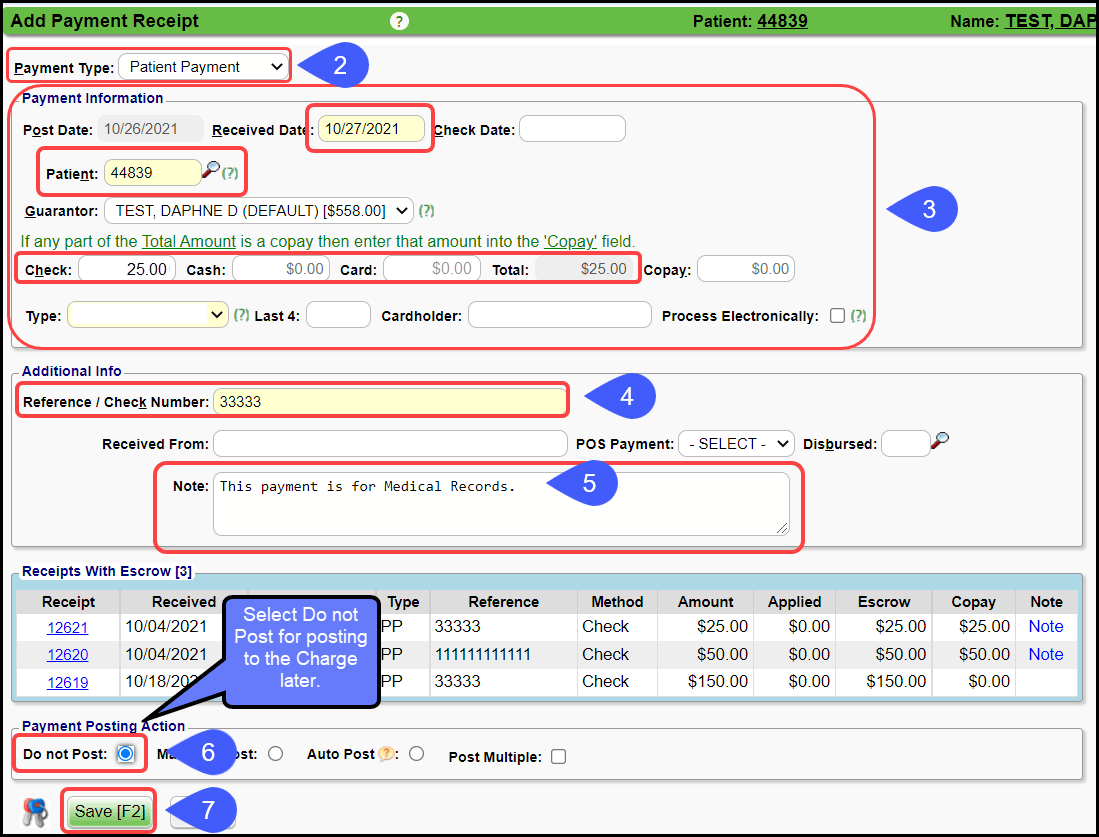Enable the Post Multiple checkbox

pyautogui.click(x=558, y=756)
